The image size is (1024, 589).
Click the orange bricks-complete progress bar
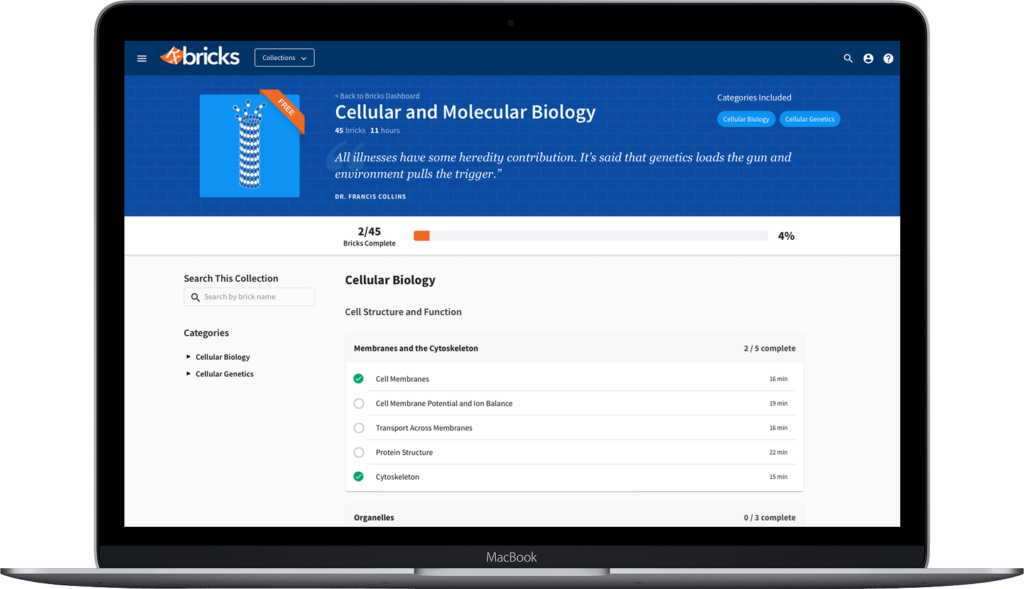(x=421, y=236)
